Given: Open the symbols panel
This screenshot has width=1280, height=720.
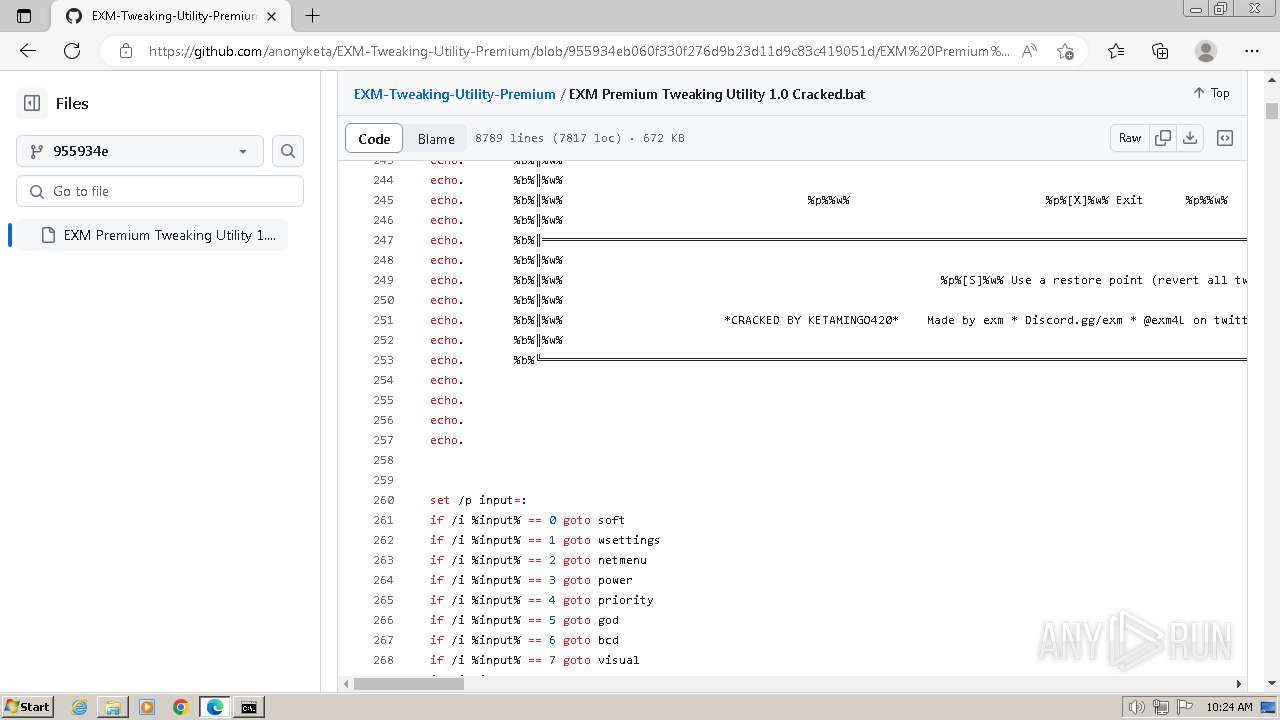Looking at the screenshot, I should point(1225,138).
